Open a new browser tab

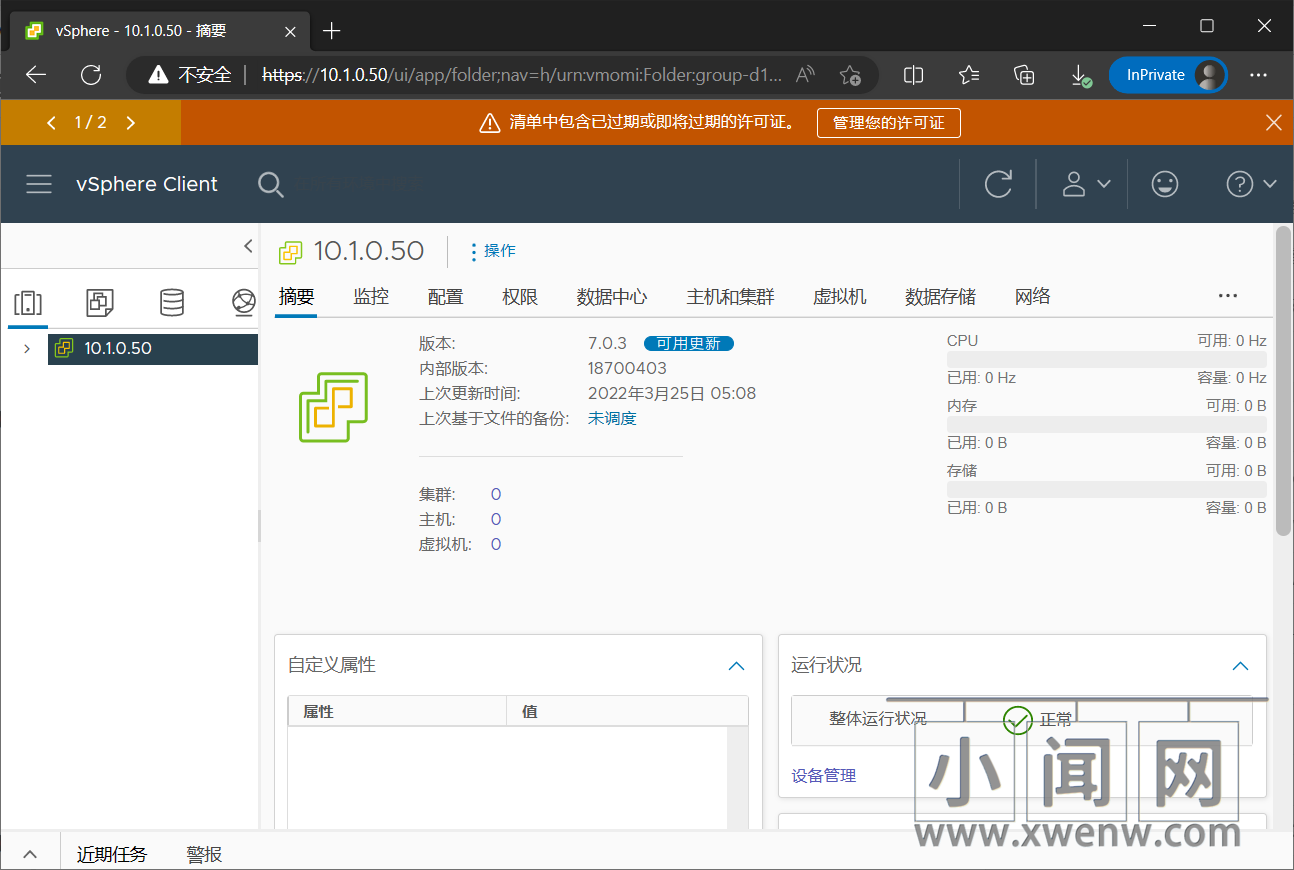[332, 31]
